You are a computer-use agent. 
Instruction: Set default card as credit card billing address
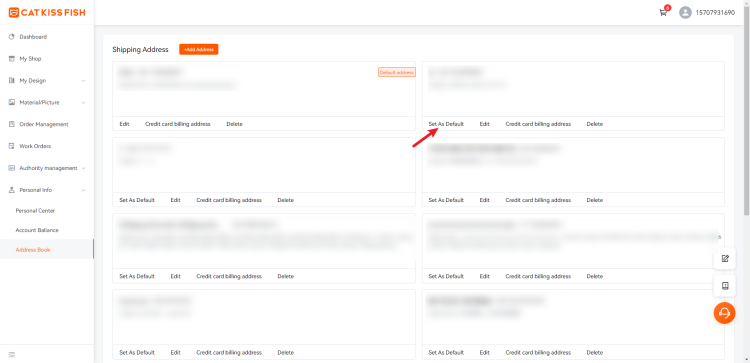178,124
